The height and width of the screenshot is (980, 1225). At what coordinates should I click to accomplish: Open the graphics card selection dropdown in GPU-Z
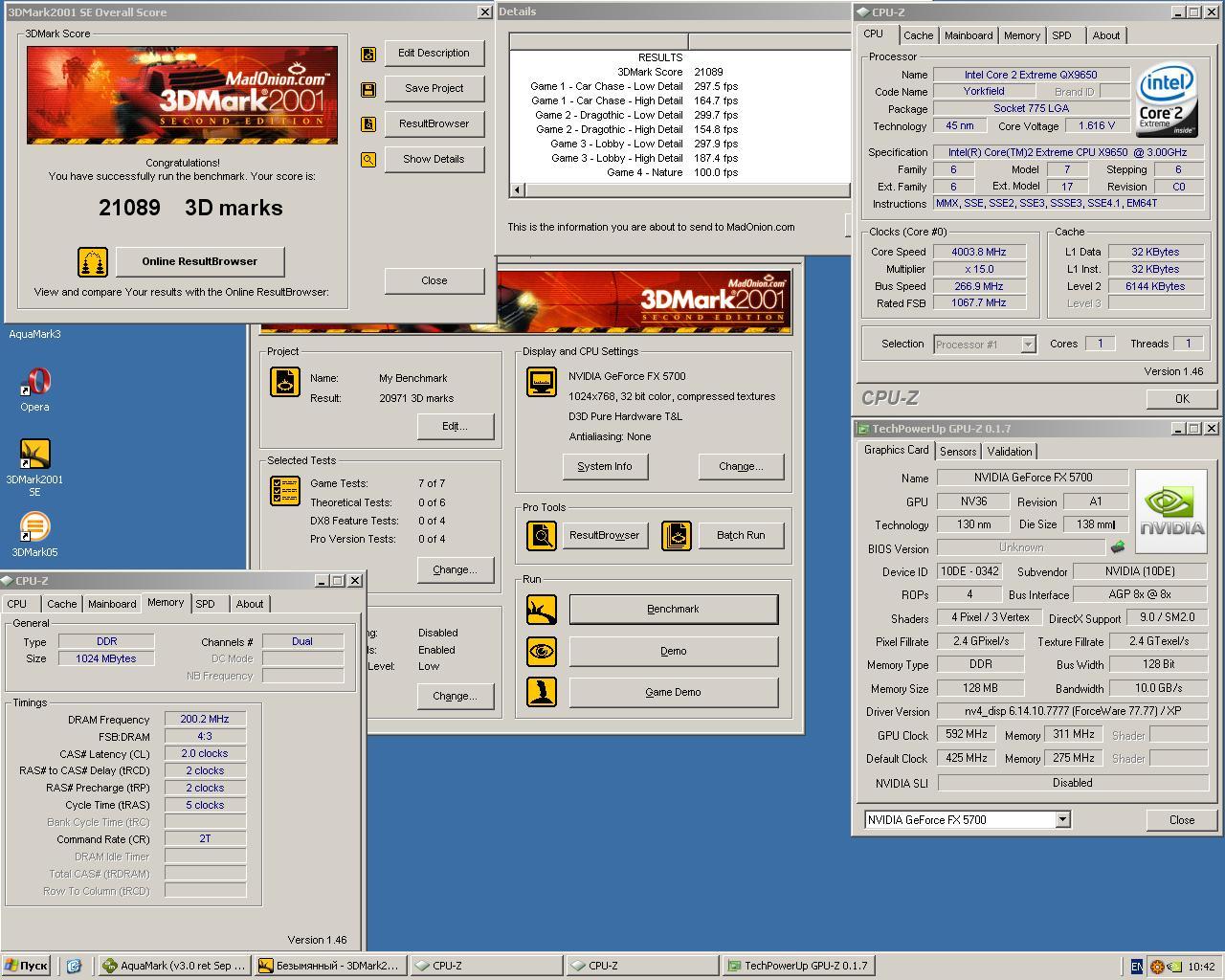click(x=1062, y=820)
